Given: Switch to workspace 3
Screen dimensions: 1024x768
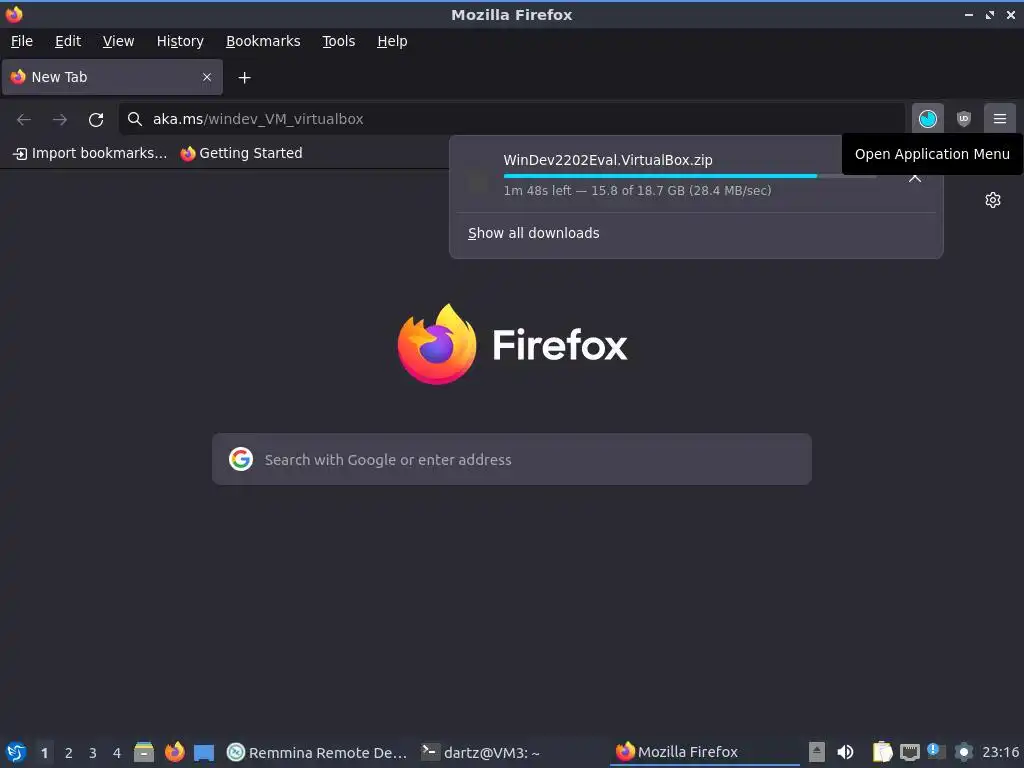Looking at the screenshot, I should (93, 753).
